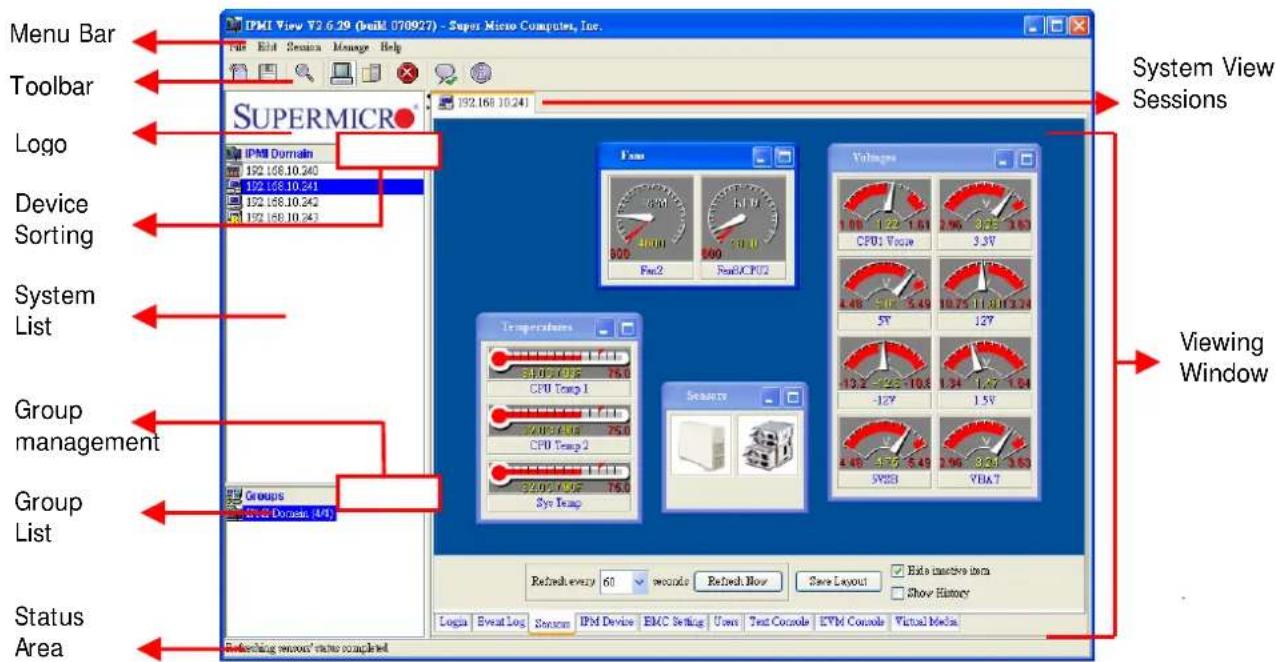Click the Groups header in group list
Viewport: 1276px width, 662px height.
click(266, 495)
